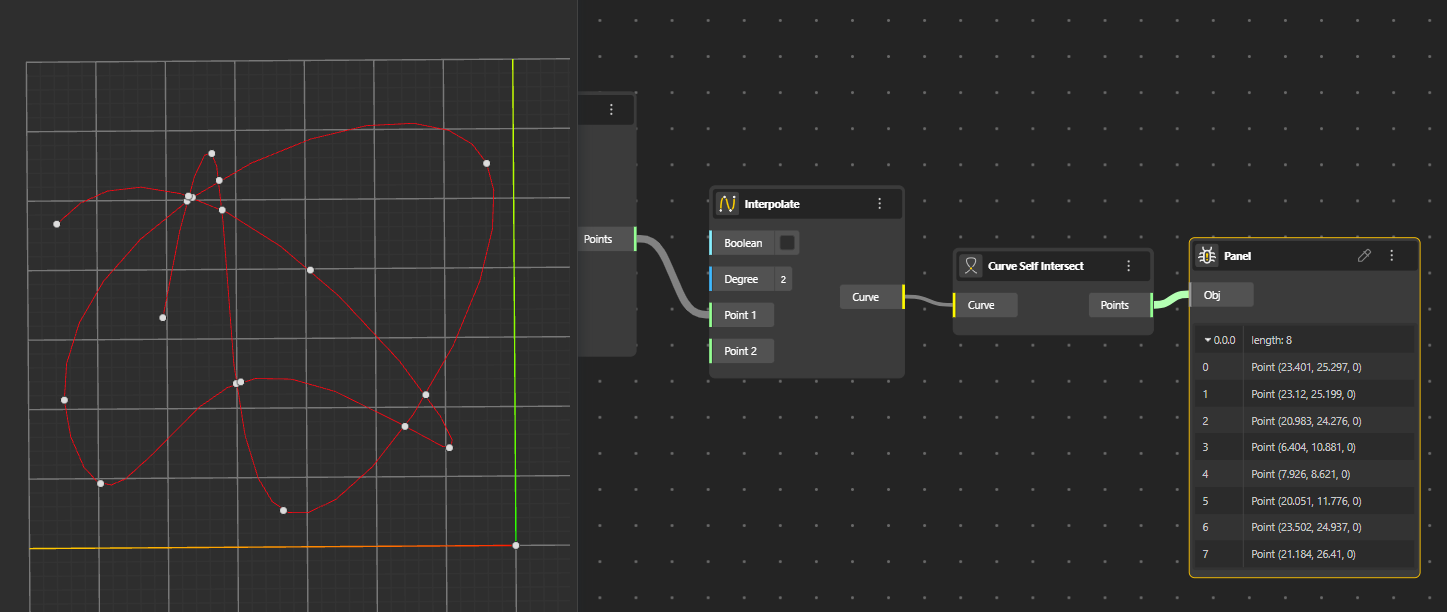Collapse the 0.0.0 branch in Panel

tap(1207, 340)
